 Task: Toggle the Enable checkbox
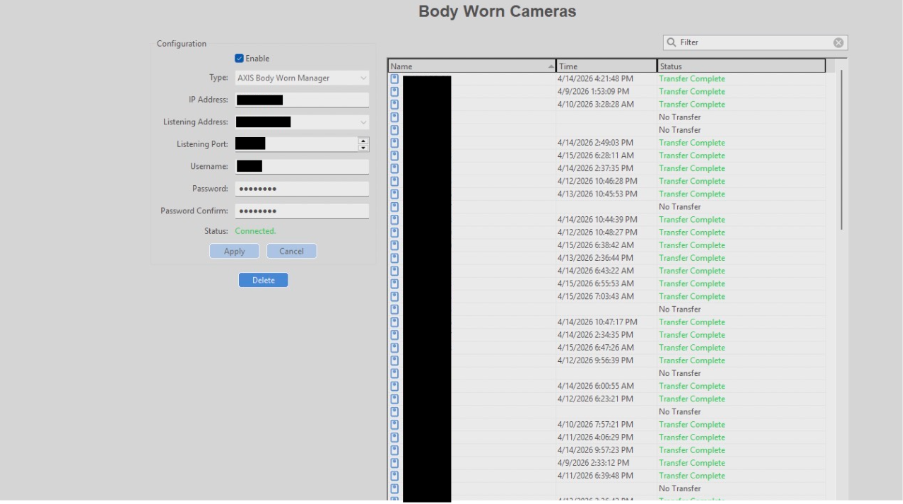pos(239,58)
